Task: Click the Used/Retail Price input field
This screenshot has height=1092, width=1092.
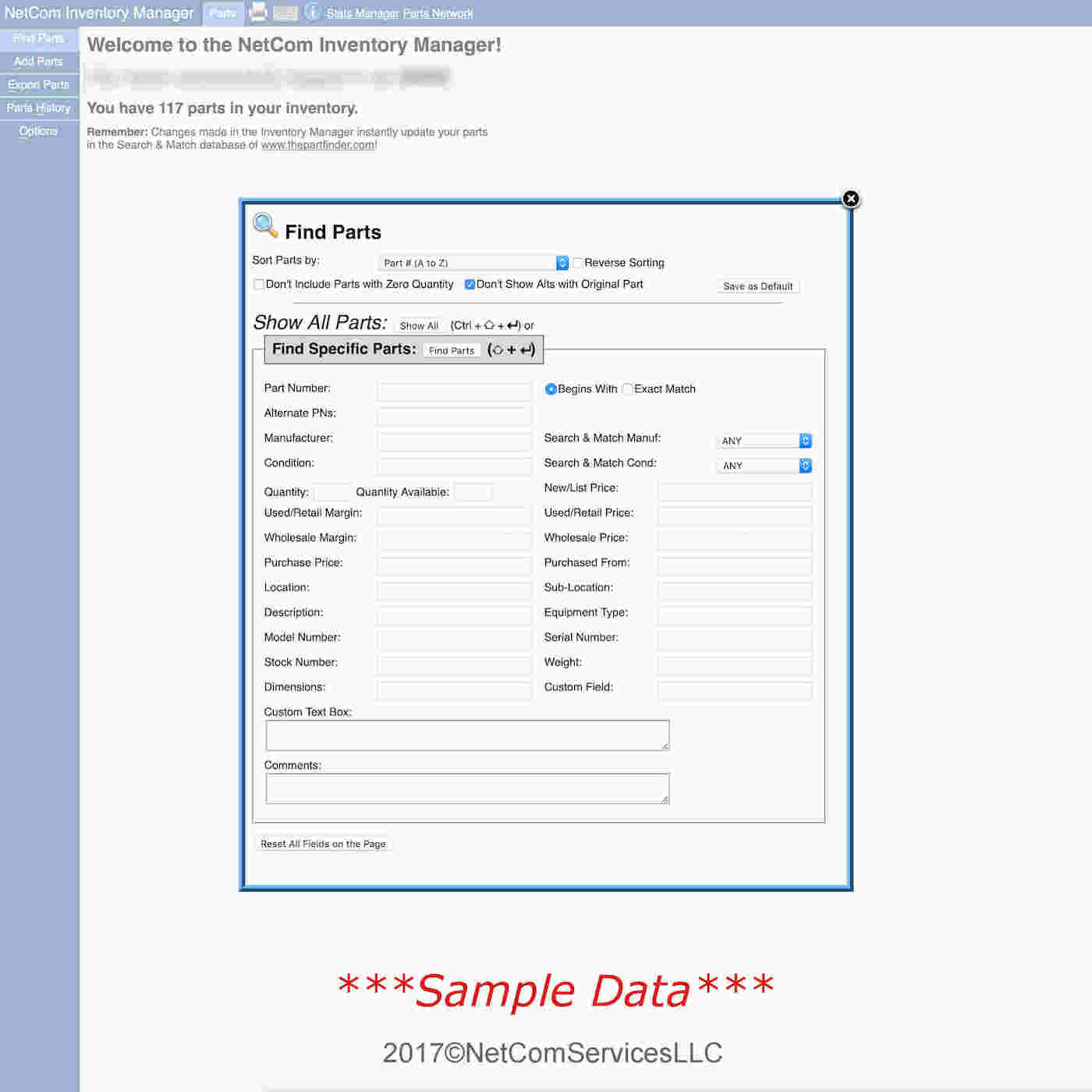Action: (x=735, y=516)
